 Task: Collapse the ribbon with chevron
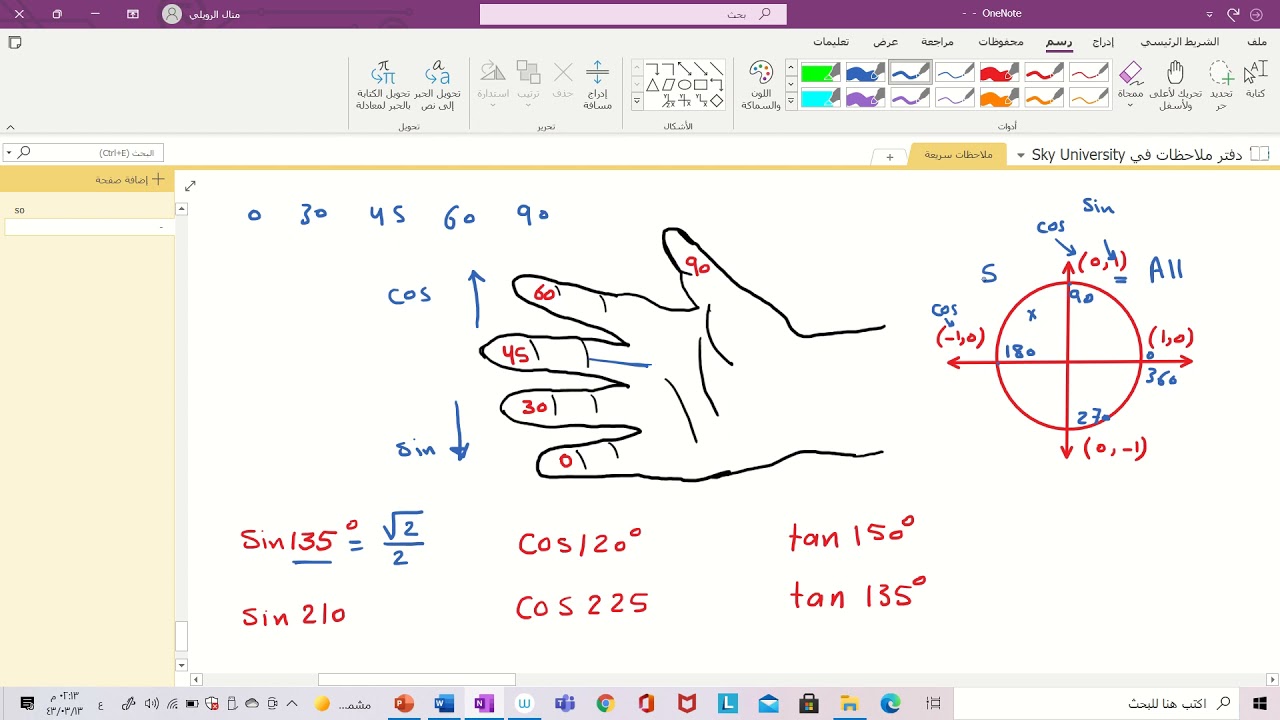tap(10, 127)
